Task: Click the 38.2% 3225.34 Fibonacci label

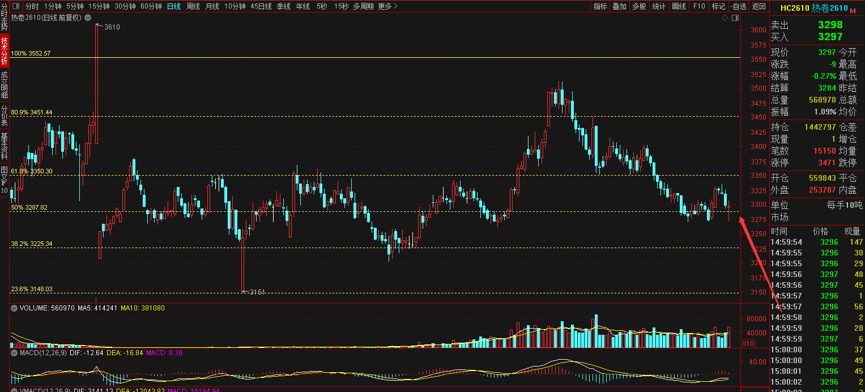Action: [32, 243]
